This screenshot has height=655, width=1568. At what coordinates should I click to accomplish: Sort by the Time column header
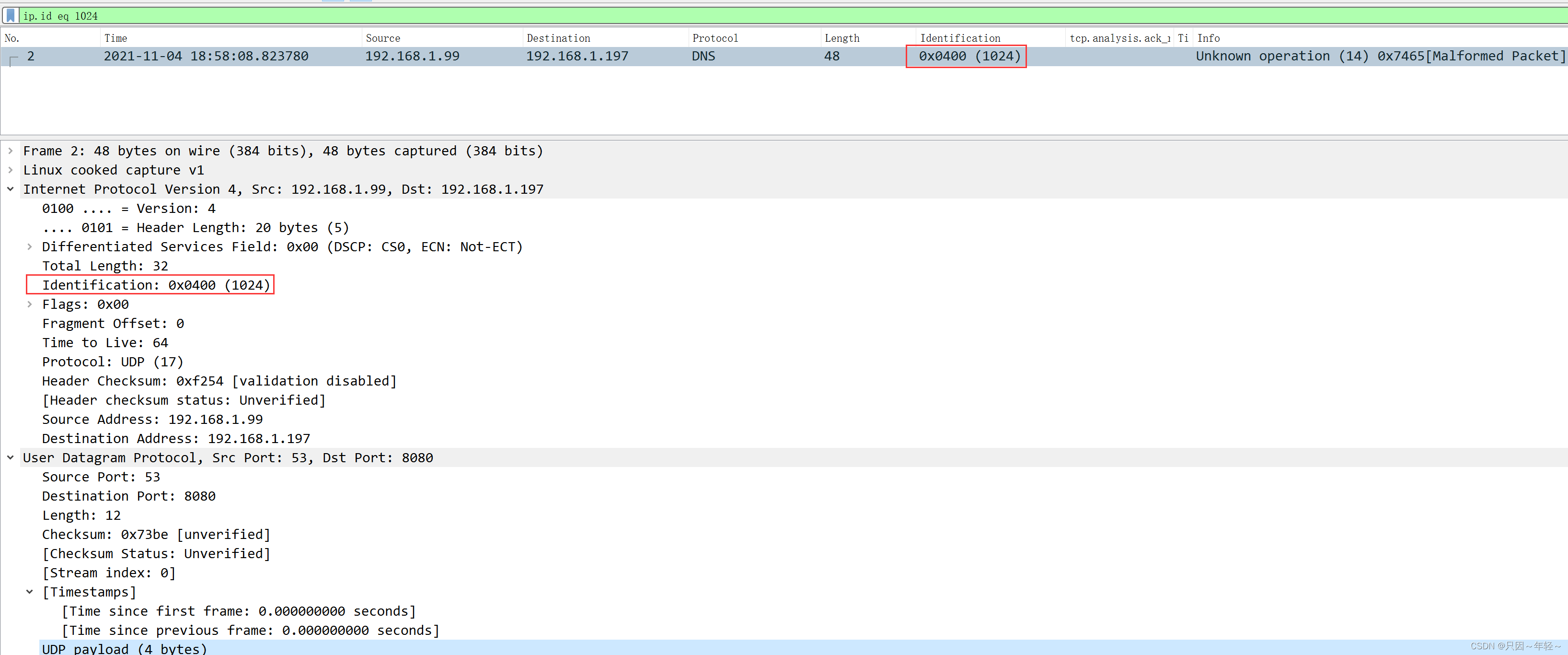click(115, 38)
